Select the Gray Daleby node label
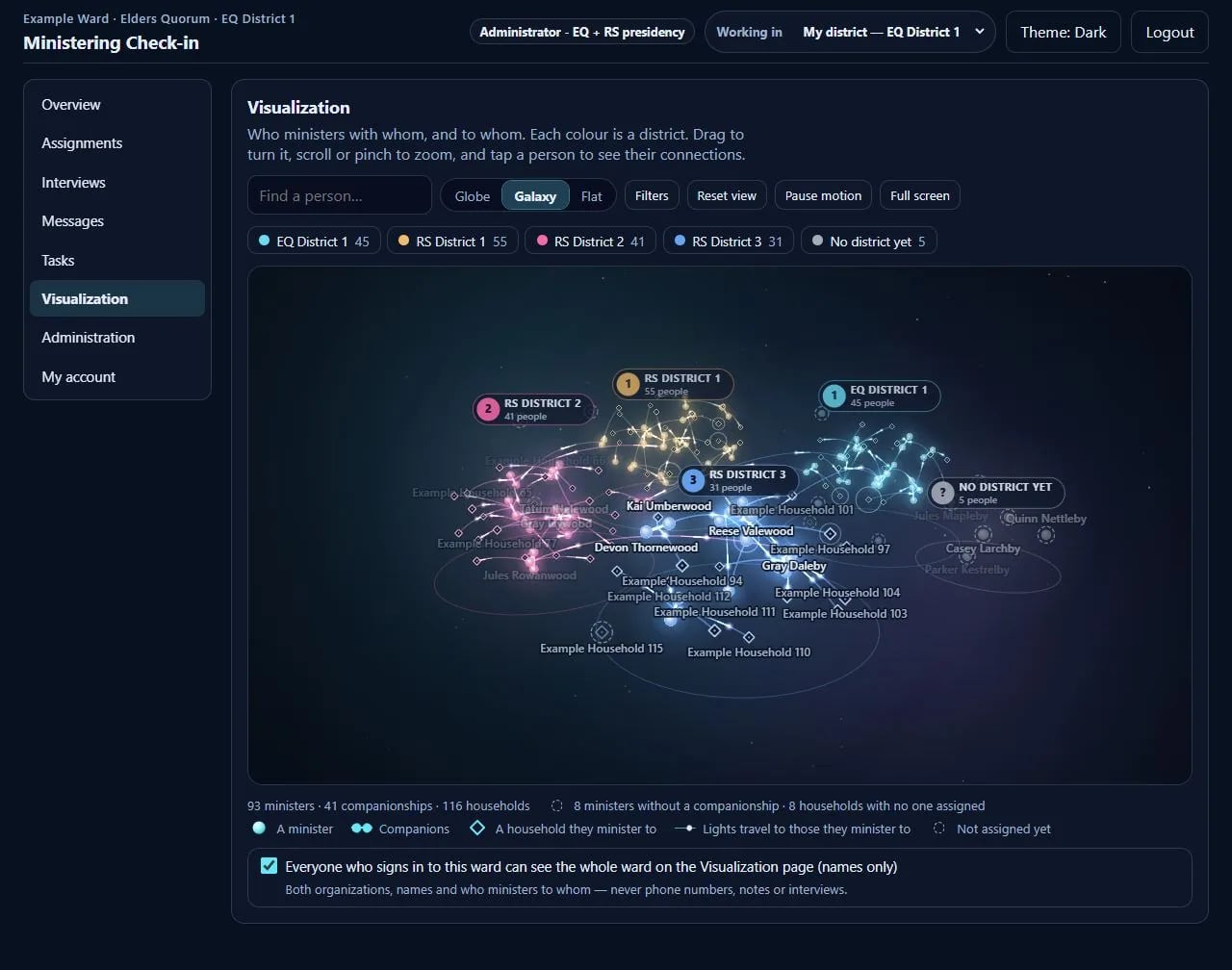This screenshot has height=970, width=1232. 794,566
